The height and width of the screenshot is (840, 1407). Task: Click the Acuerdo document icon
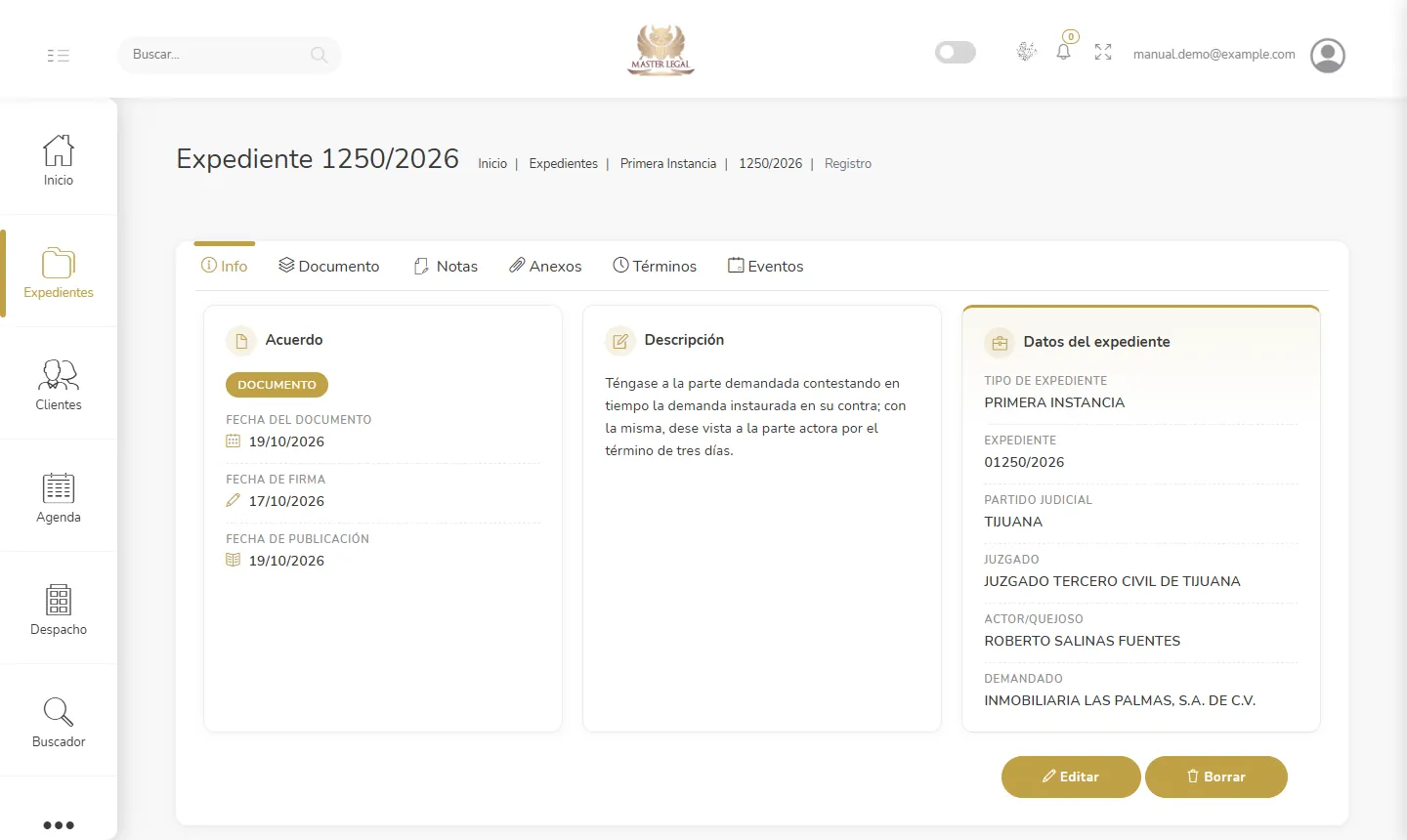click(241, 341)
